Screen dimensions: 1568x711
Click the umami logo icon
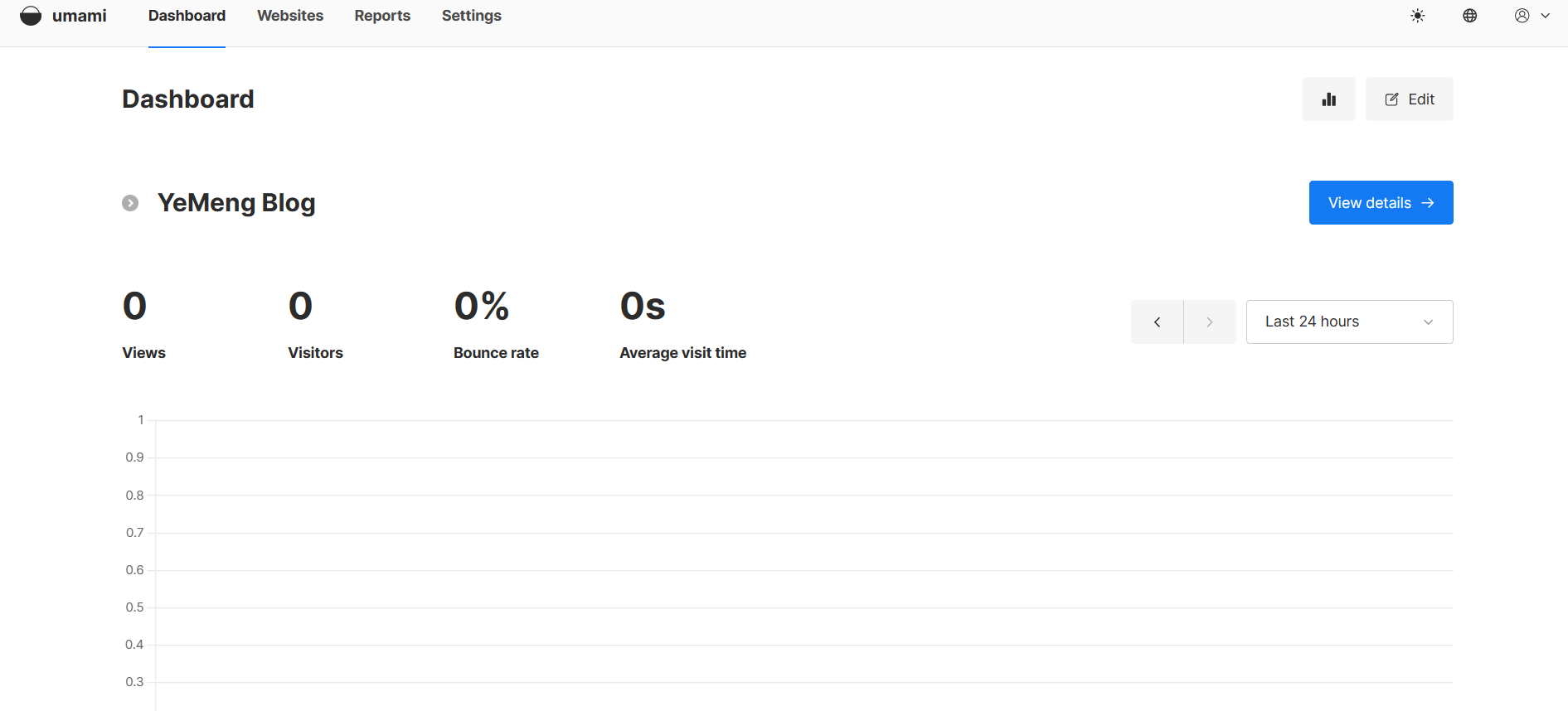point(31,16)
